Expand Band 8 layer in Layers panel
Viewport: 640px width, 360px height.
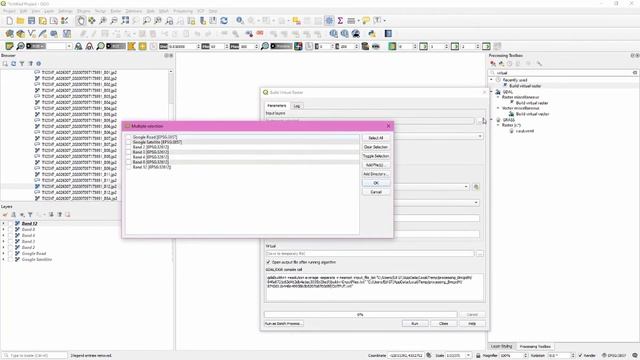tap(4, 229)
